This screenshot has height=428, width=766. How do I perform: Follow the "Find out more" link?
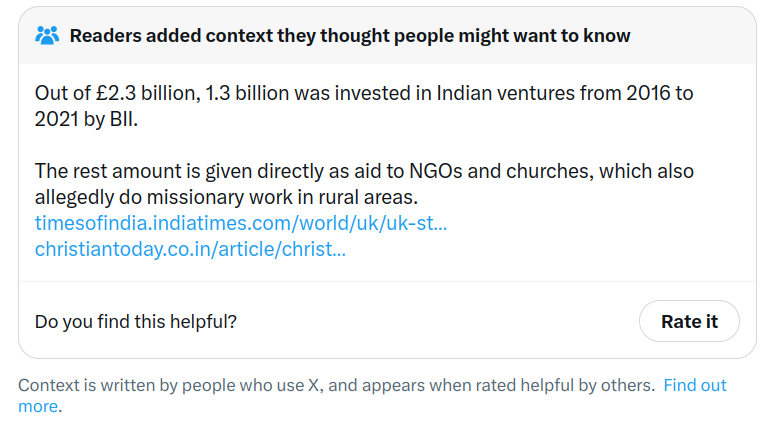point(694,385)
